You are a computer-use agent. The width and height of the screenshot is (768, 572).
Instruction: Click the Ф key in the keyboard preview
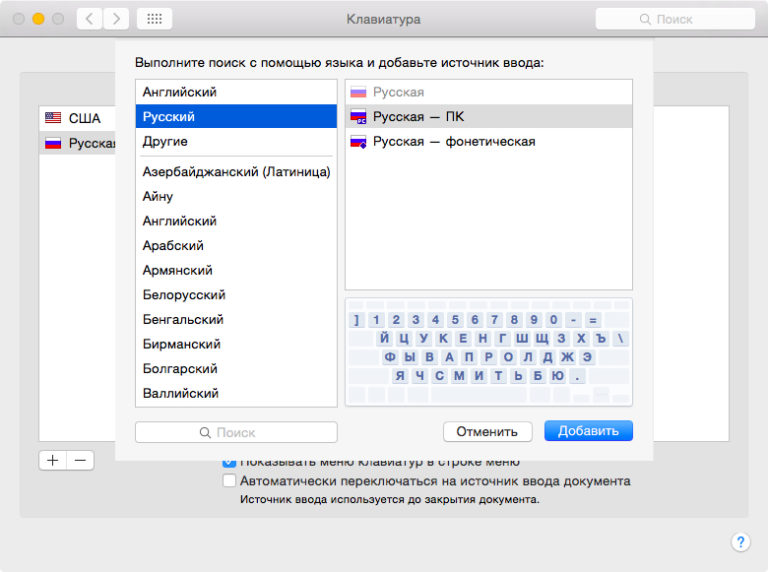click(390, 357)
